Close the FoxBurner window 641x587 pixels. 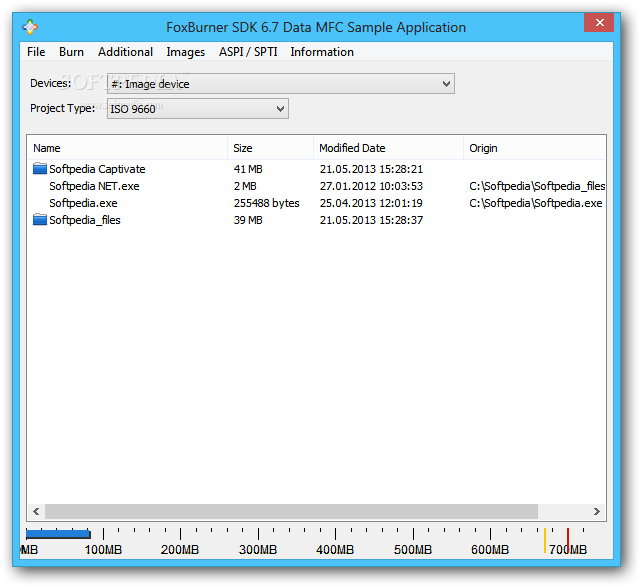click(x=599, y=22)
